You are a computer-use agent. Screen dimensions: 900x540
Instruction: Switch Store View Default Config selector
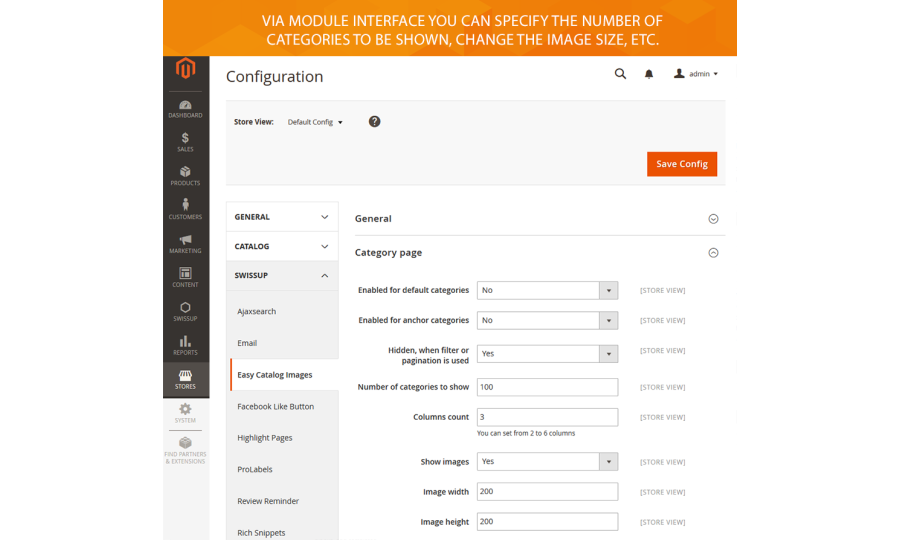tap(315, 122)
